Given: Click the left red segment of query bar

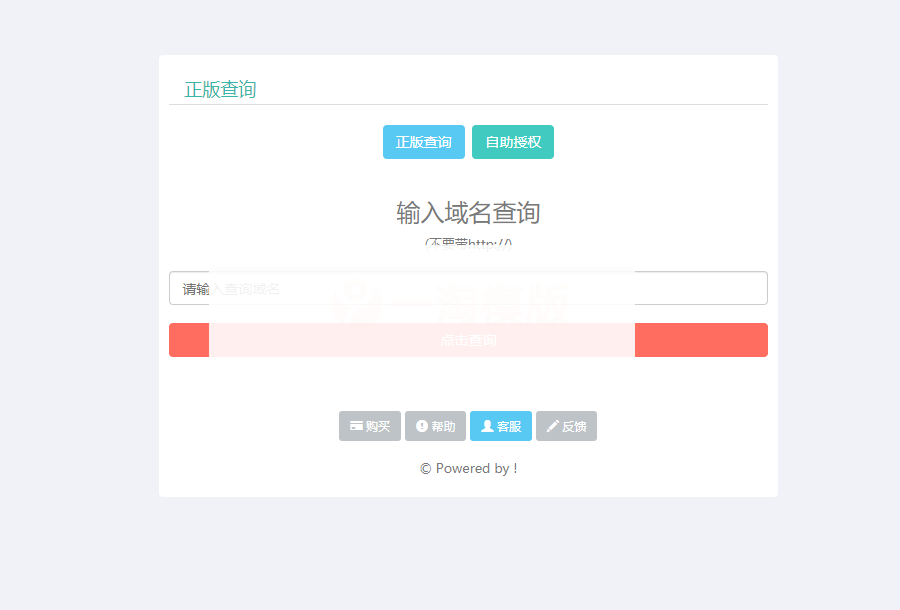Looking at the screenshot, I should (x=188, y=340).
